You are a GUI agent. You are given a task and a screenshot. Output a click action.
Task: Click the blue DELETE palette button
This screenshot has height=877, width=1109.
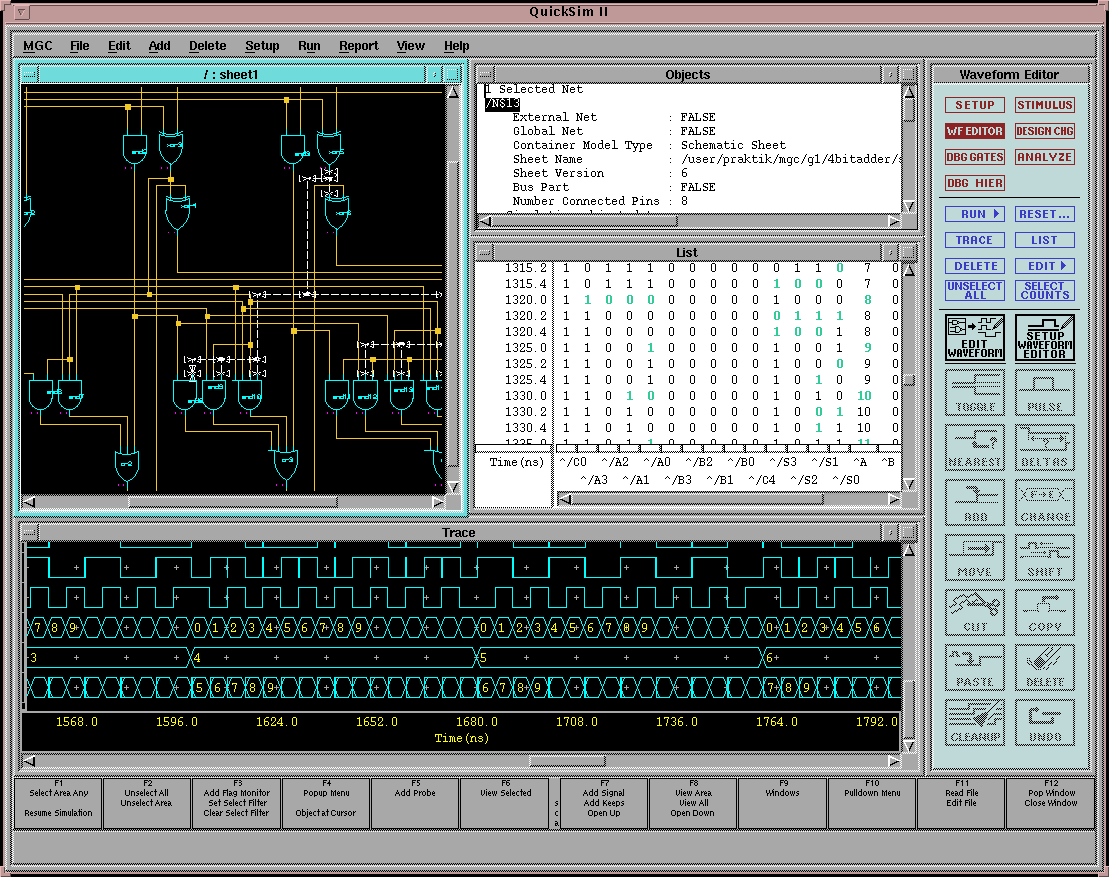click(975, 266)
